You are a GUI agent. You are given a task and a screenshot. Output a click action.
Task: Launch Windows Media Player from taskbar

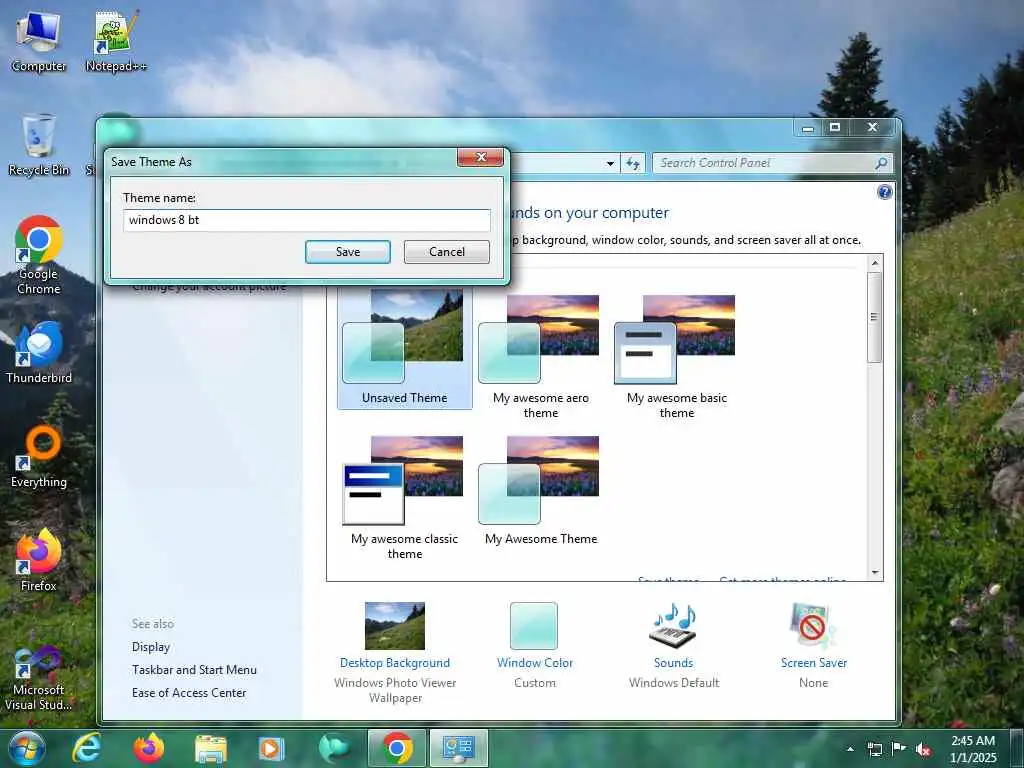(270, 748)
